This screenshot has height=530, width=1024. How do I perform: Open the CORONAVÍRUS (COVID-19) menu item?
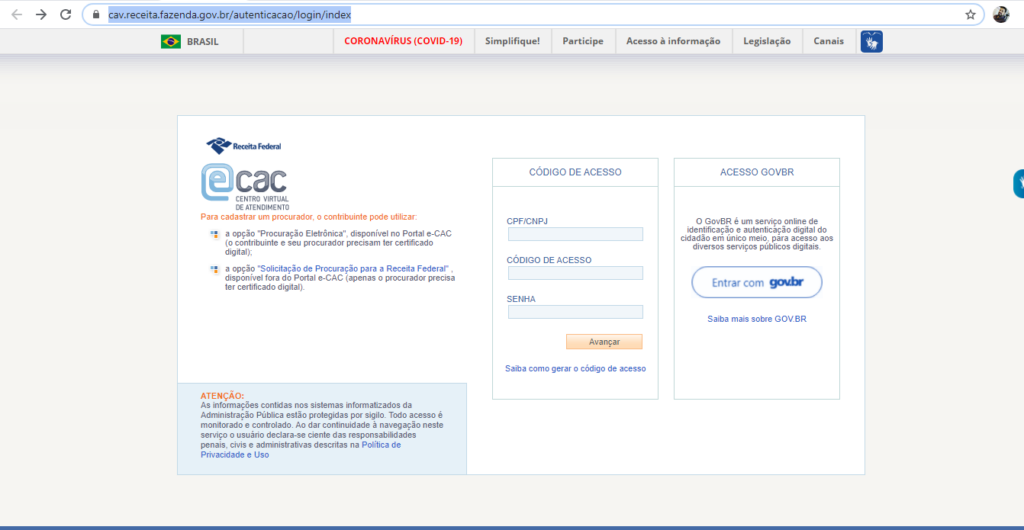[x=403, y=41]
